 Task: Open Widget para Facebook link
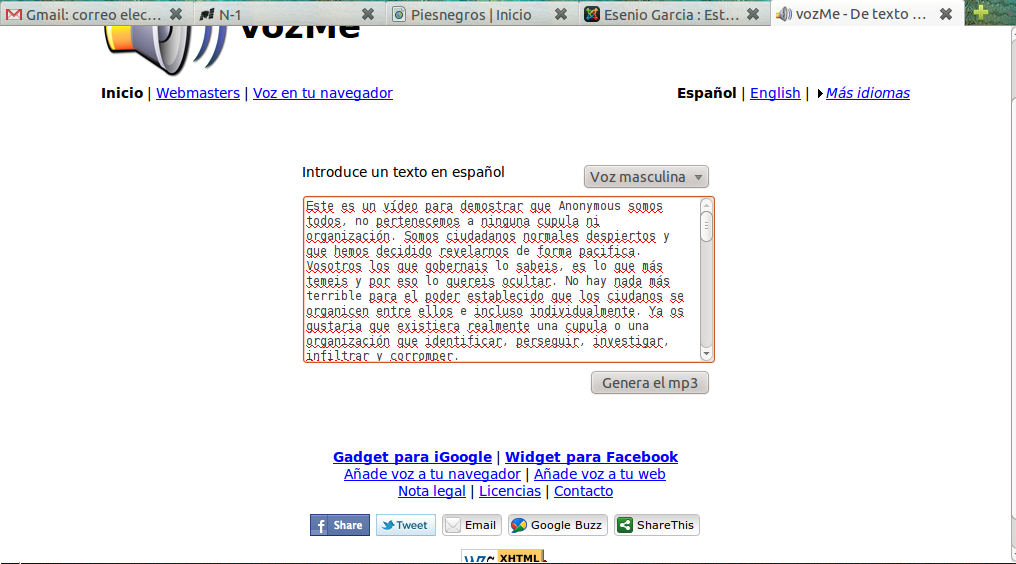coord(592,457)
